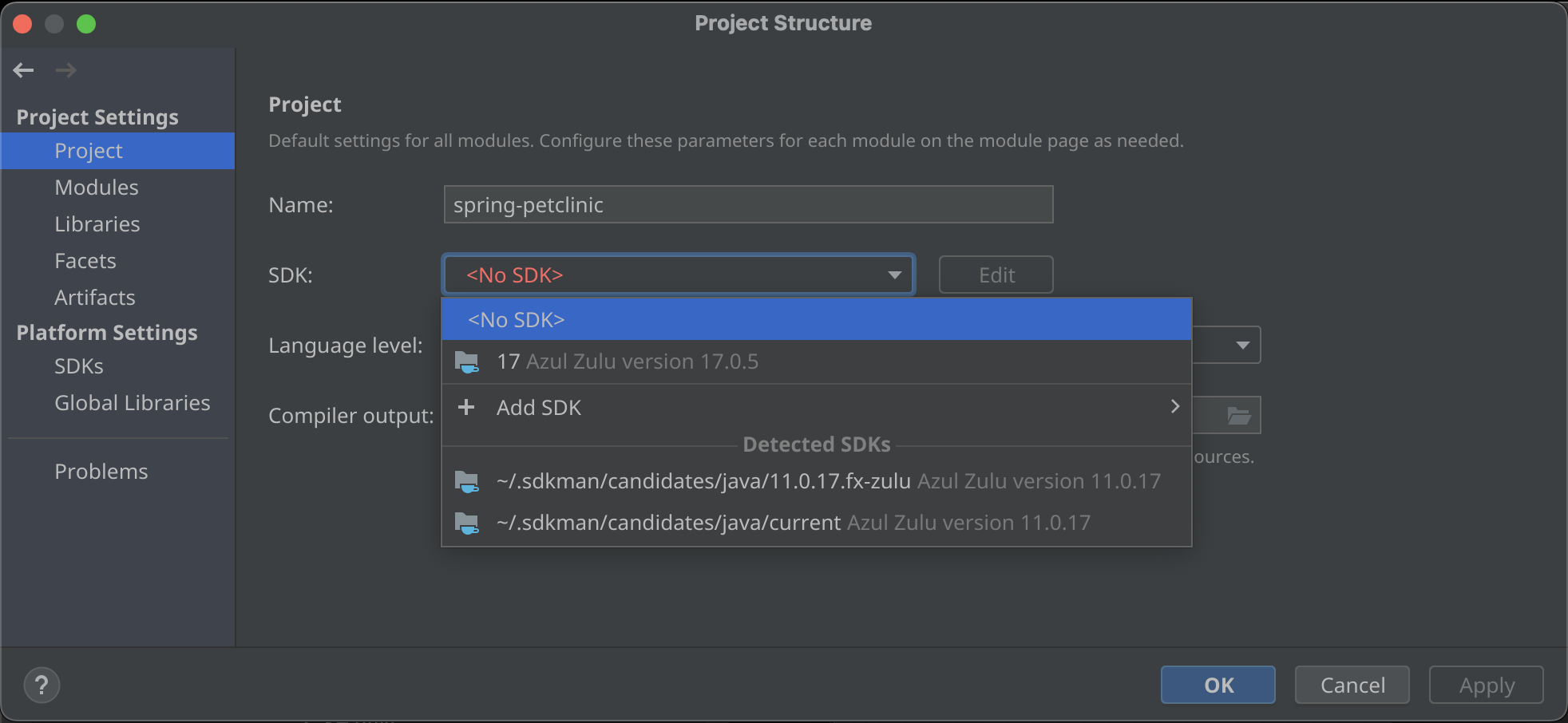Choose 17 Azul Zulu version 17.0.5
Image resolution: width=1568 pixels, height=723 pixels.
click(628, 361)
